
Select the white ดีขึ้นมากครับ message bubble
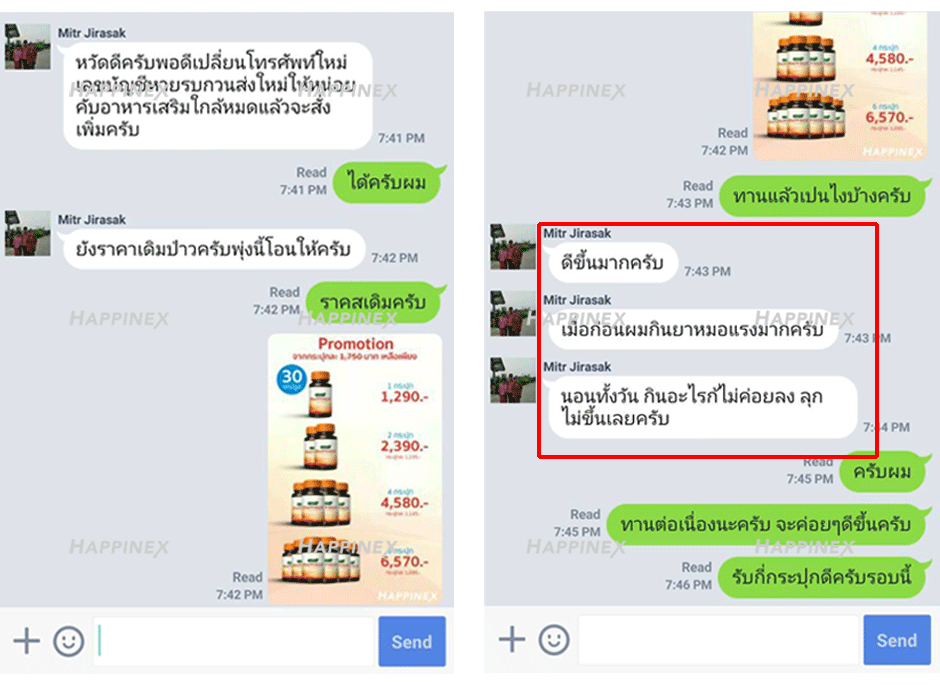coord(613,262)
